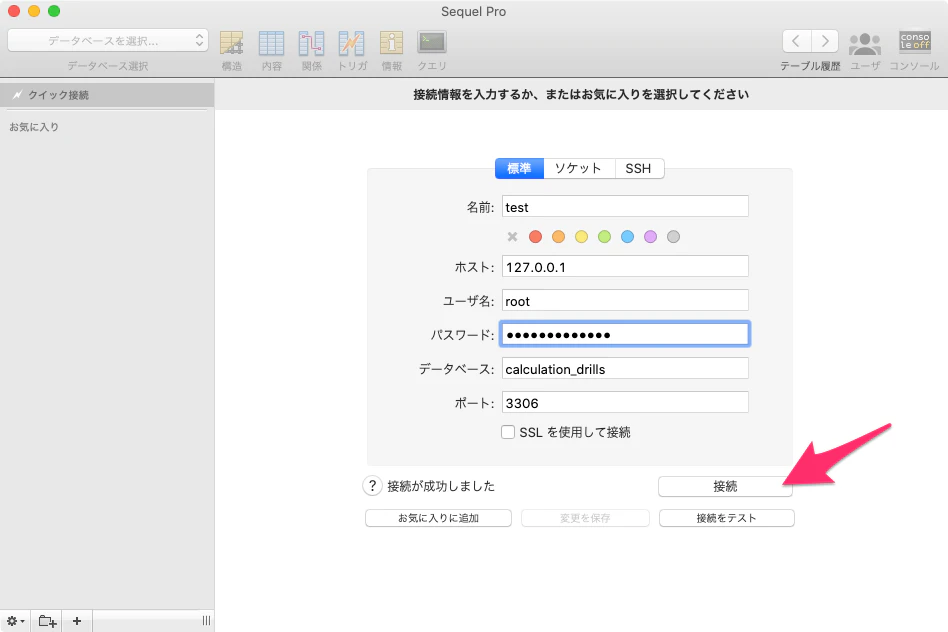948x632 pixels.
Task: Enable the SSL を使用して接続 checkbox
Action: pyautogui.click(x=508, y=432)
